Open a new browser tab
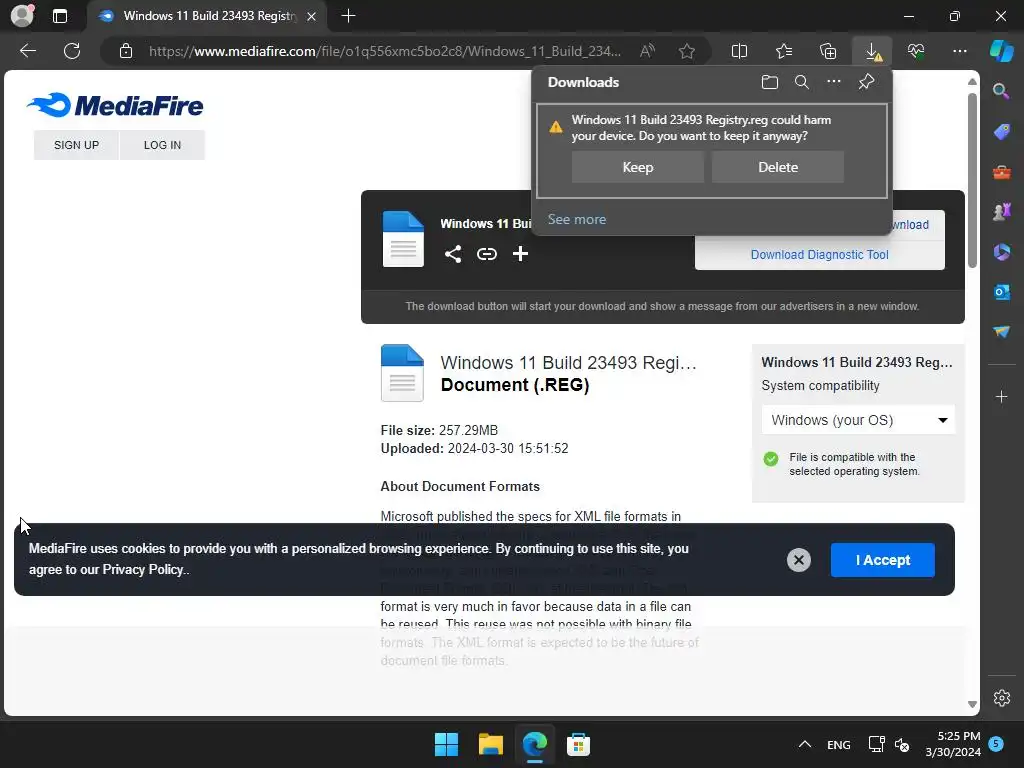The width and height of the screenshot is (1024, 768). click(x=348, y=16)
